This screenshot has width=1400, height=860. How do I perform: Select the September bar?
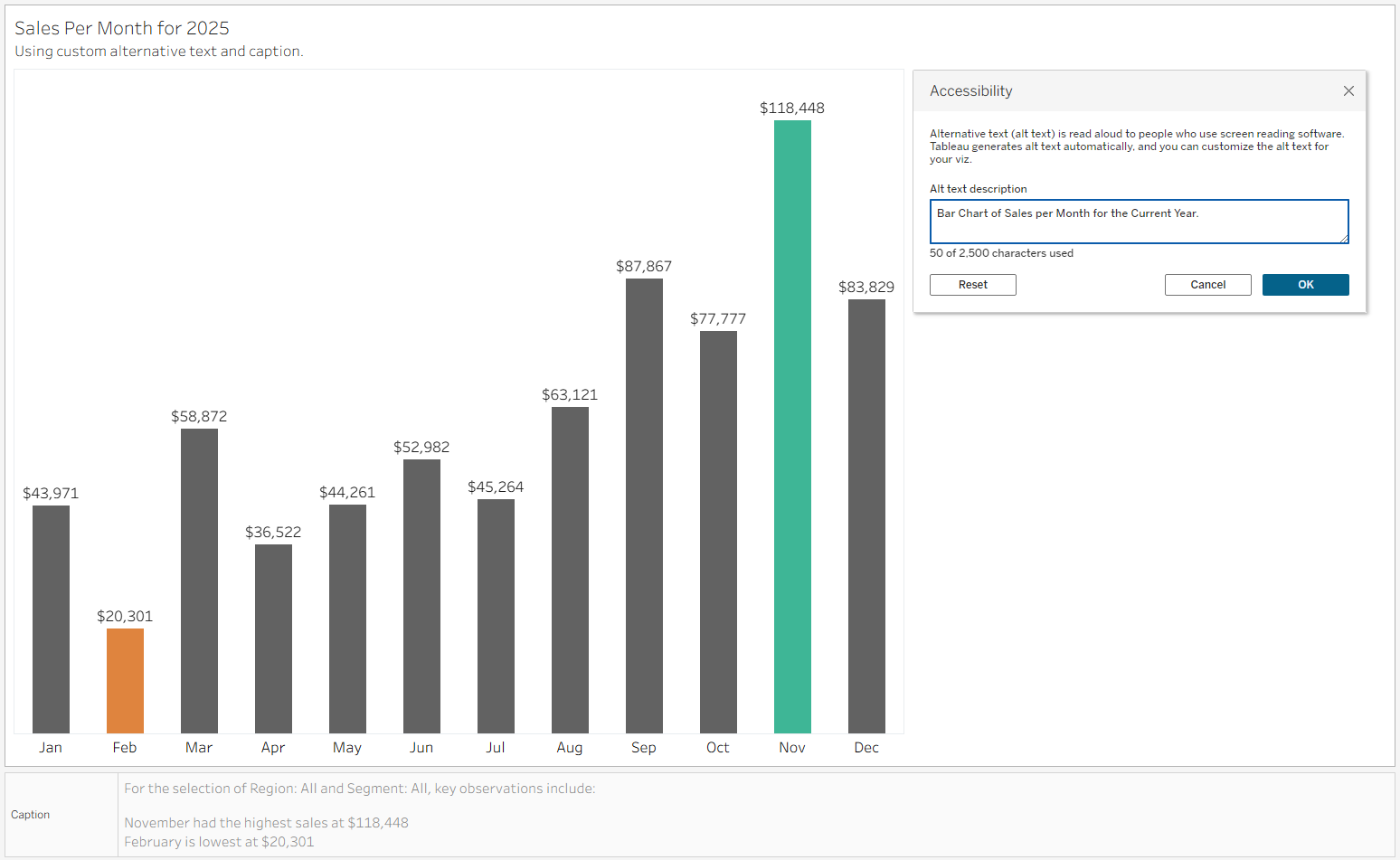tap(644, 505)
